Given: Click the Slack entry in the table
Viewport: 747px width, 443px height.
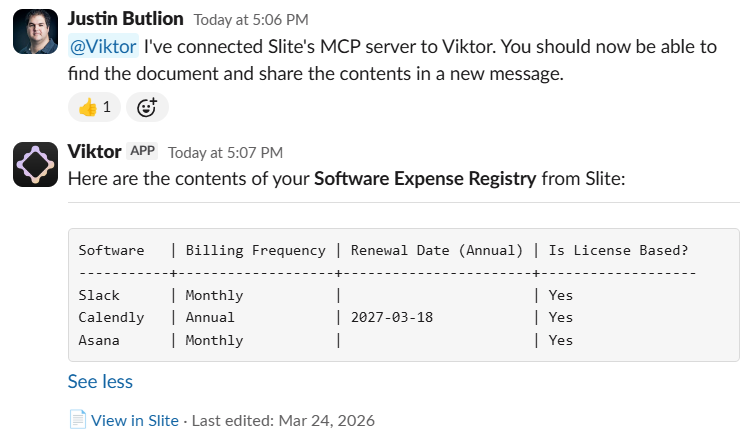Looking at the screenshot, I should pyautogui.click(x=99, y=295).
